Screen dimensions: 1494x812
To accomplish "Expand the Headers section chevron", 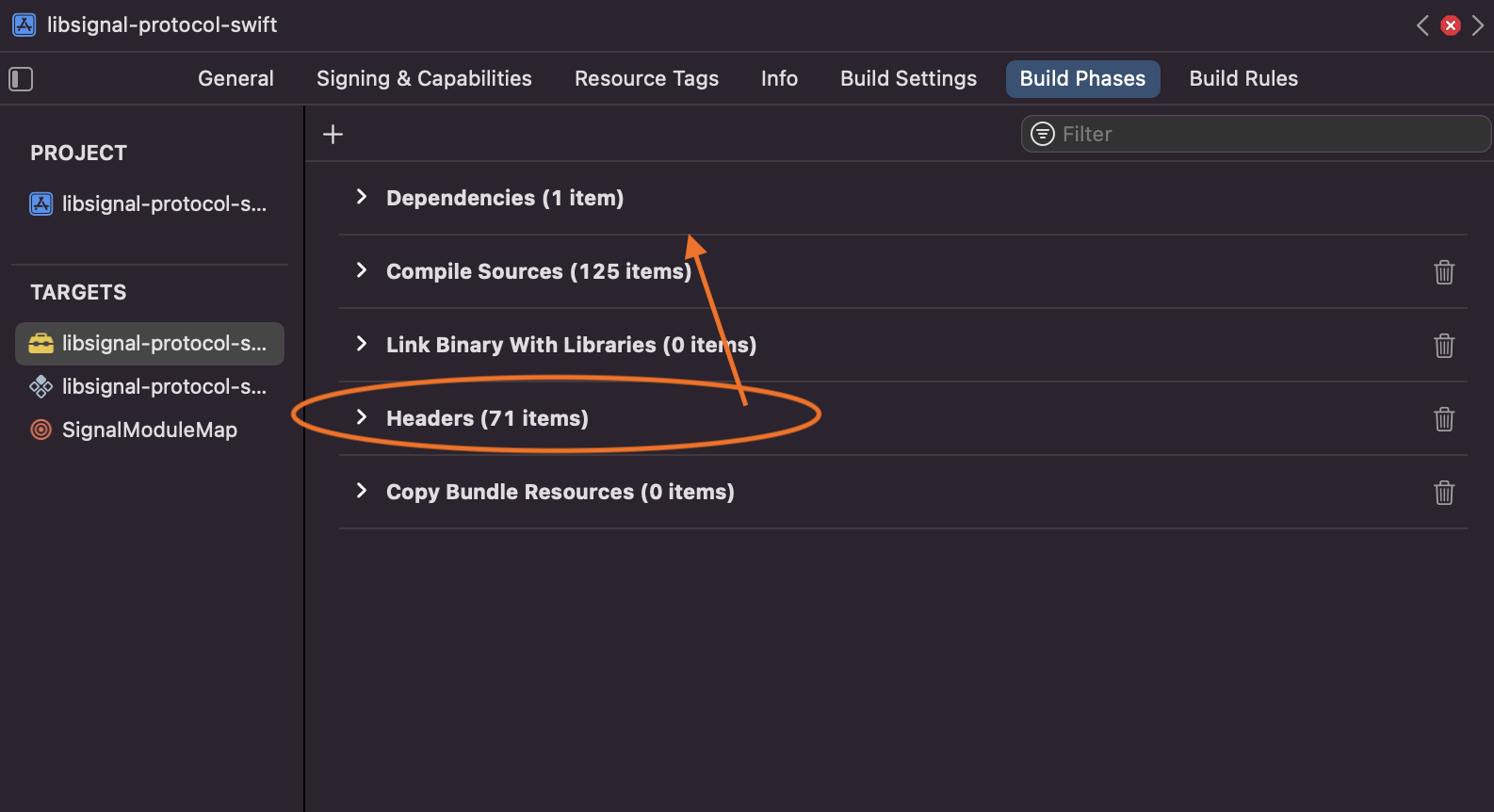I will [362, 417].
